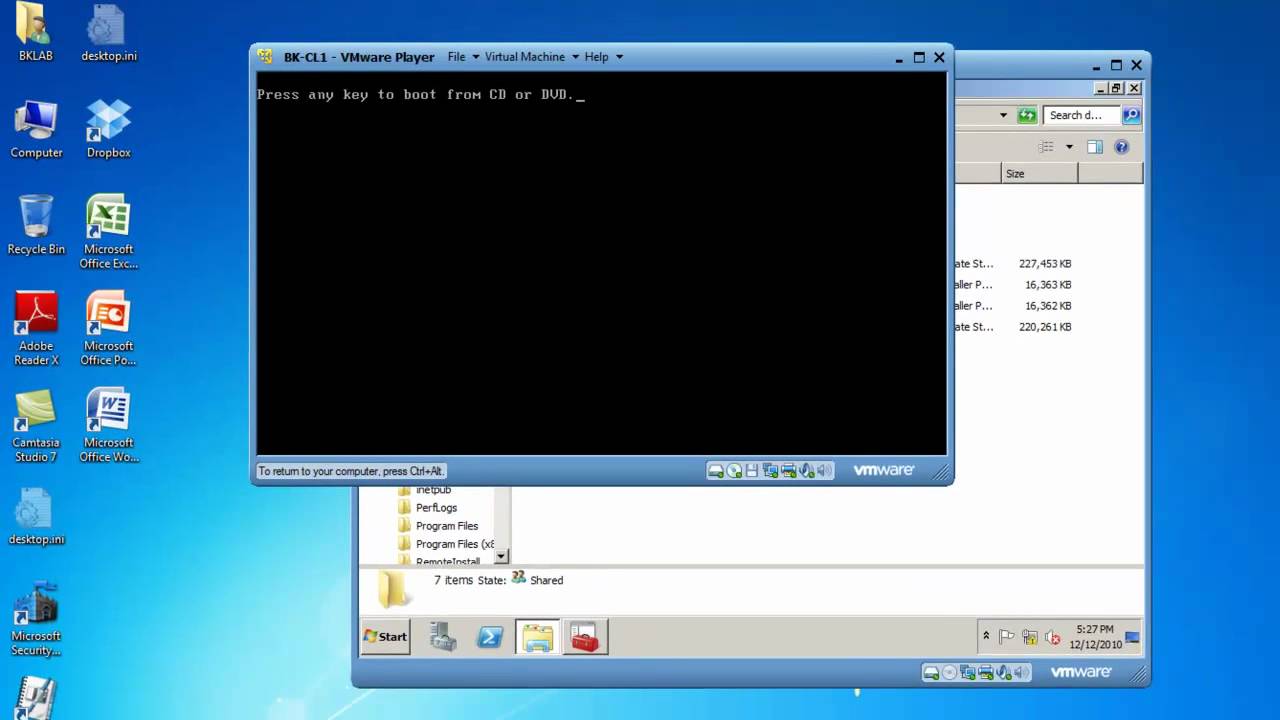This screenshot has height=720, width=1280.
Task: Click the Action Center flag in the guest tray
Action: [1007, 637]
